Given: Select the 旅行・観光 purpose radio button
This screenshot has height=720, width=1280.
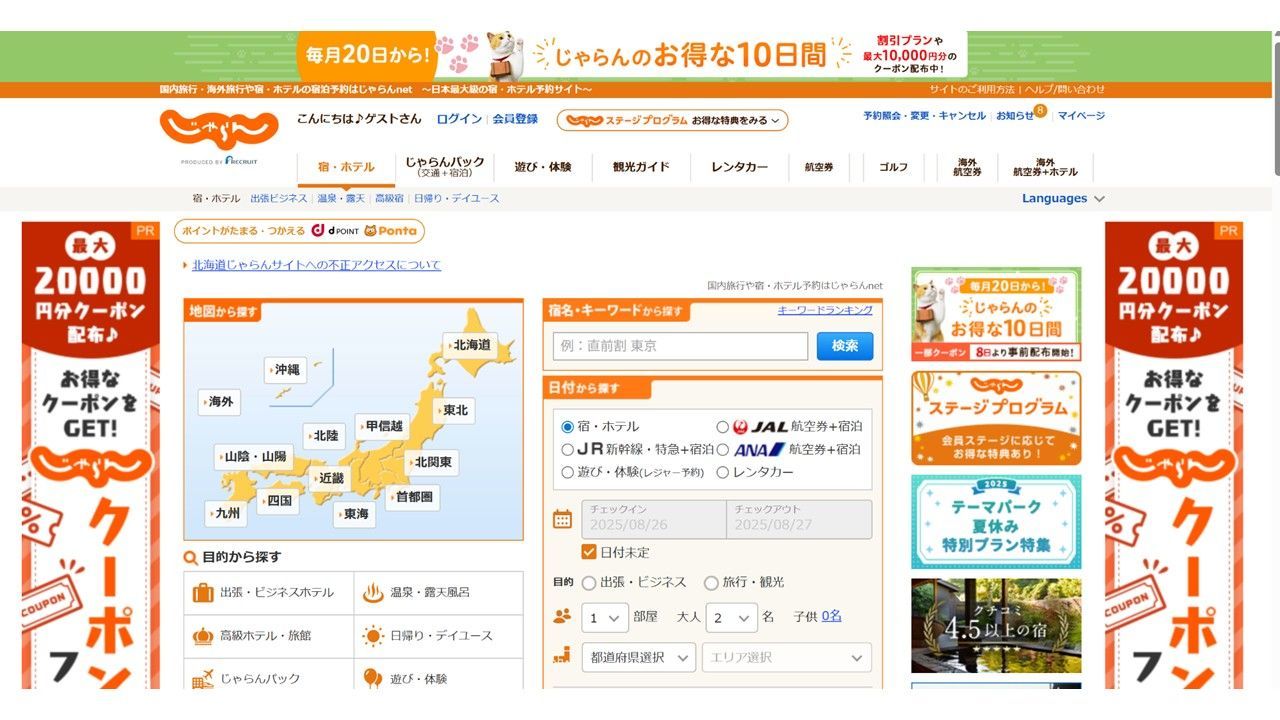Looking at the screenshot, I should [711, 582].
